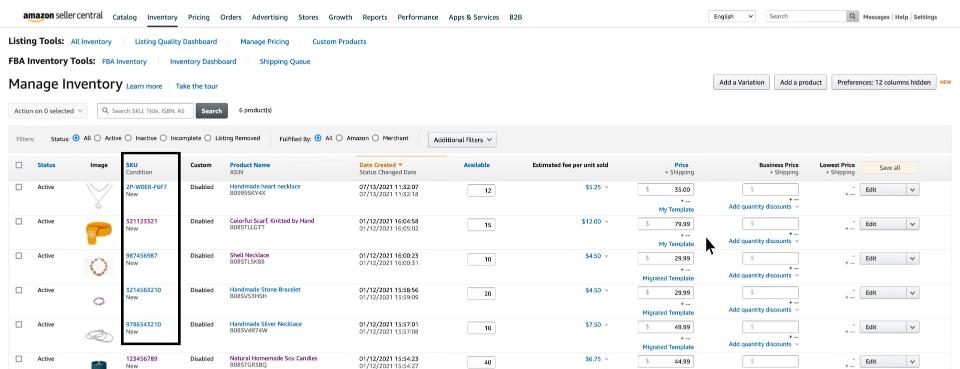The height and width of the screenshot is (369, 960).
Task: Click the Edit button for Stone Bracelet row
Action: (883, 293)
